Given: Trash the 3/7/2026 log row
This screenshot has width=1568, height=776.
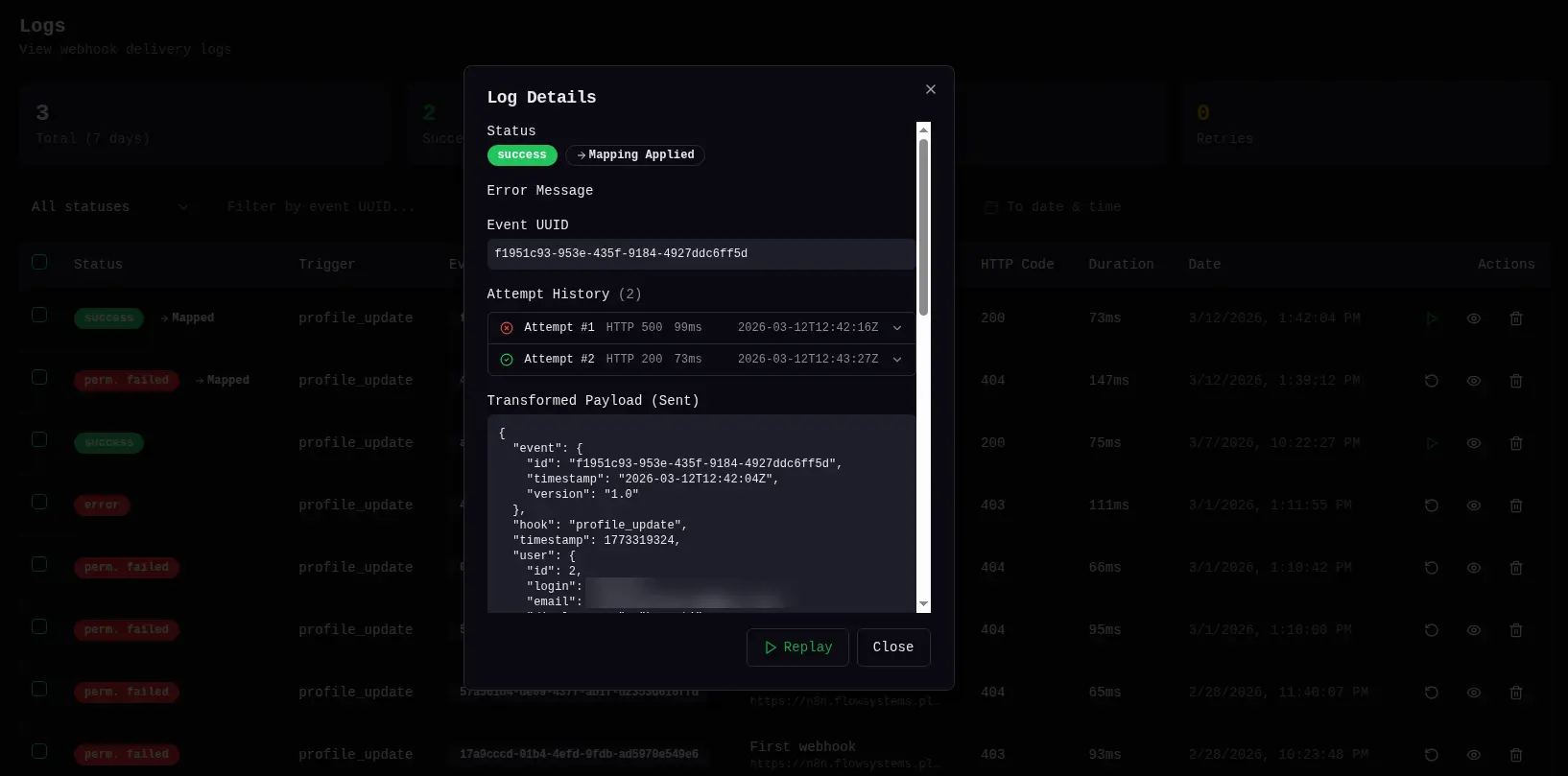Looking at the screenshot, I should [1516, 443].
